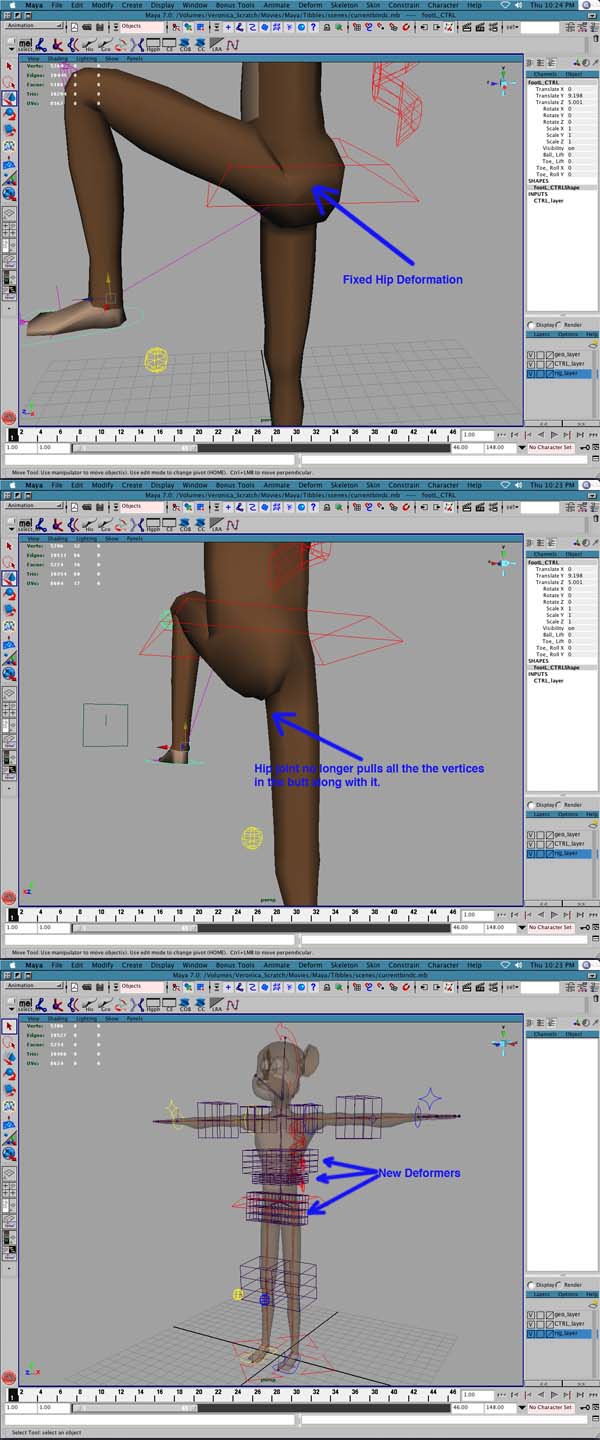Click the Gra shelf button in bottom screenshot
600x1440 pixels.
[x=104, y=1004]
